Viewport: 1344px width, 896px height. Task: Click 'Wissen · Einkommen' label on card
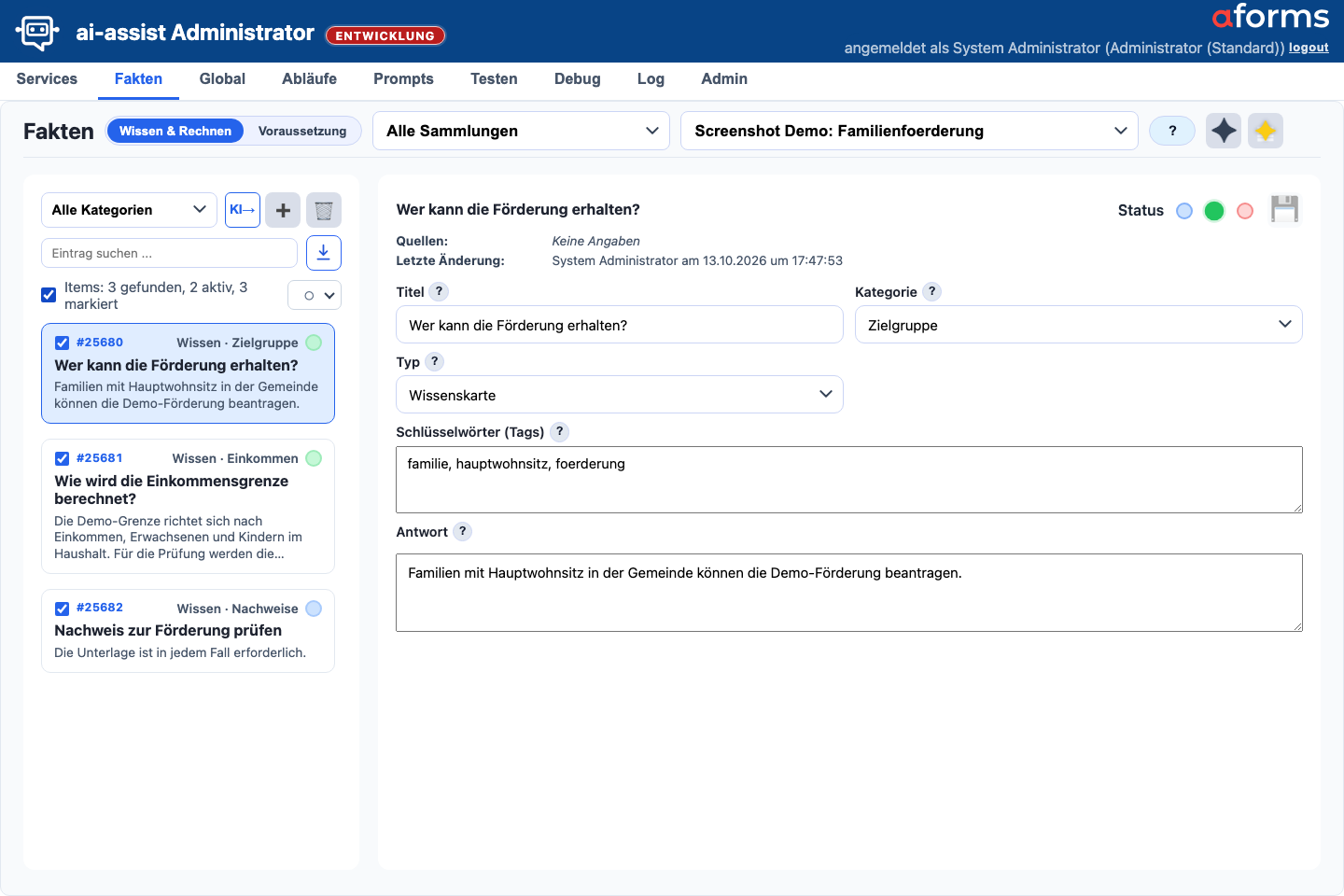coord(235,458)
